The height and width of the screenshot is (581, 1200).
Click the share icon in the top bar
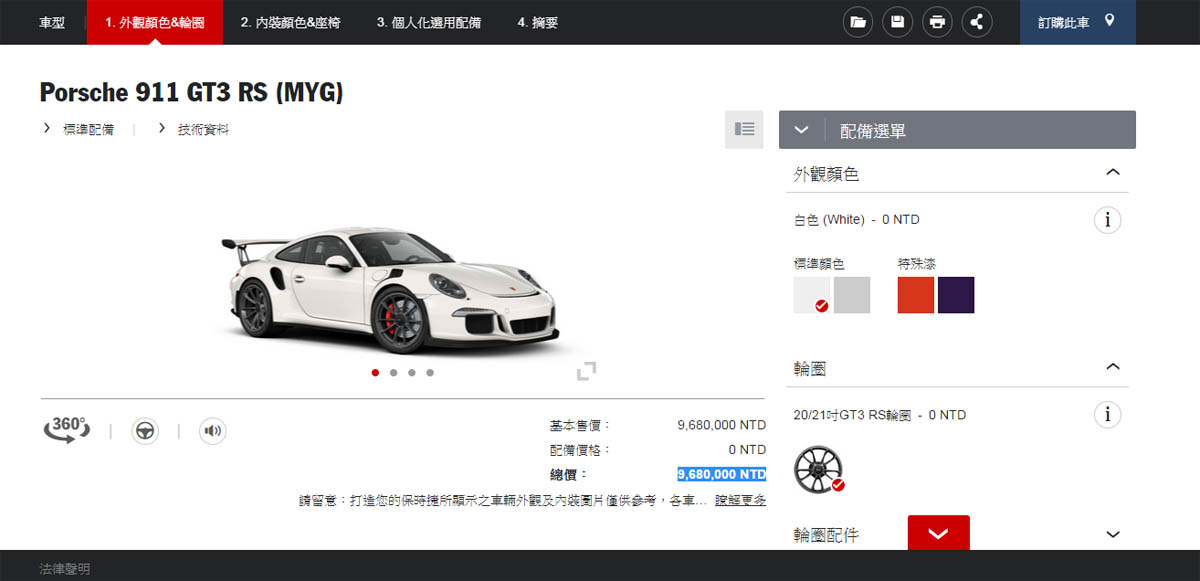[x=977, y=21]
